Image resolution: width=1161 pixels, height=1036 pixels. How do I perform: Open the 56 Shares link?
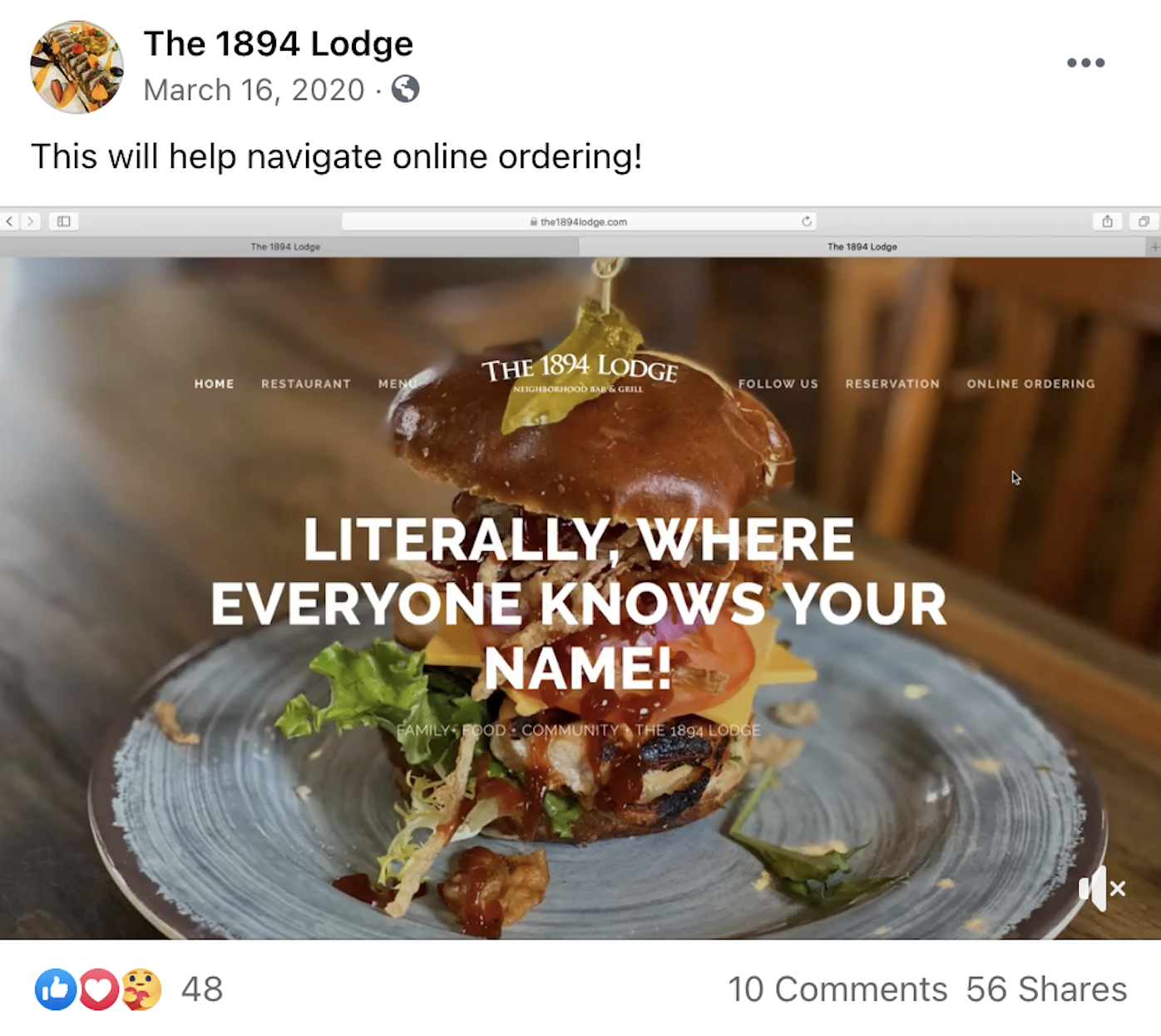coord(1046,989)
